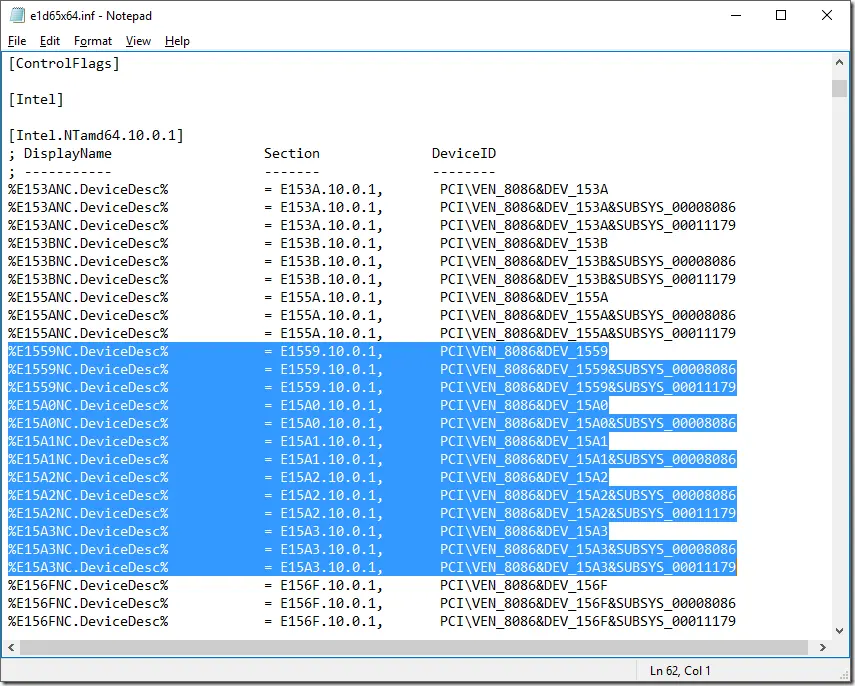Click PCI\VEN_8086&DEV_153A&SUBSYS_00011179 text
Image resolution: width=855 pixels, height=686 pixels.
tap(588, 225)
